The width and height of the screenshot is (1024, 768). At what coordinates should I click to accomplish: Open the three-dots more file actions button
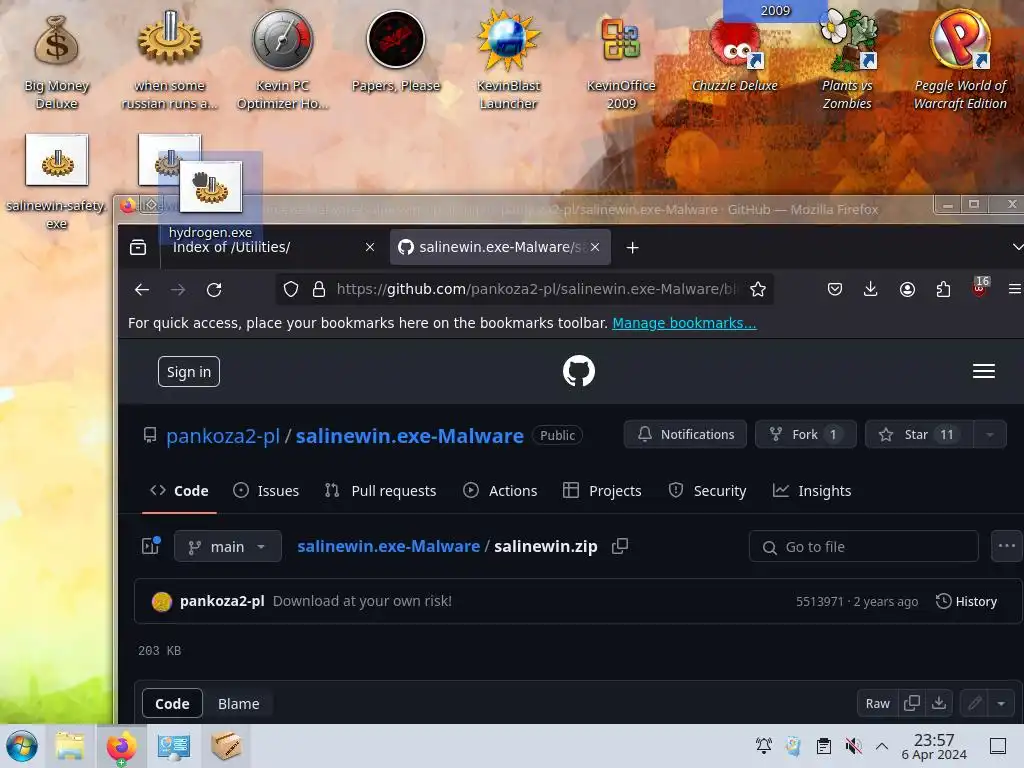pos(1006,546)
